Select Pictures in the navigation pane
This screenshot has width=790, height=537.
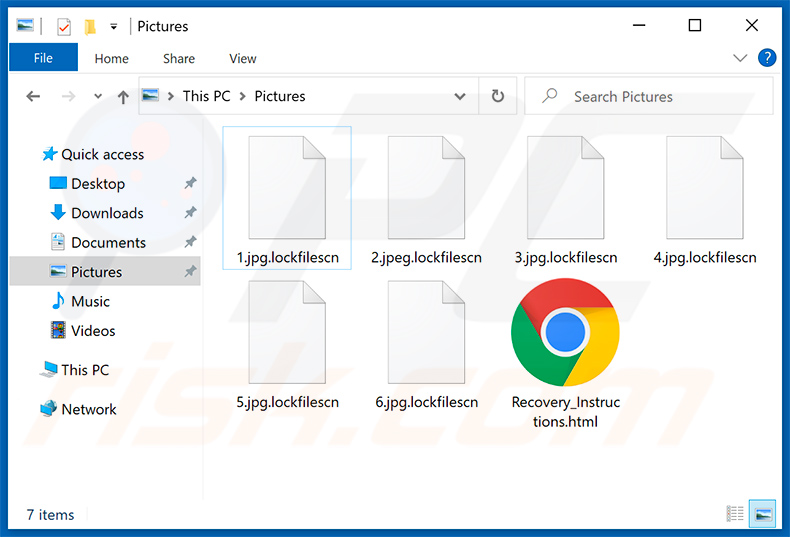click(105, 272)
